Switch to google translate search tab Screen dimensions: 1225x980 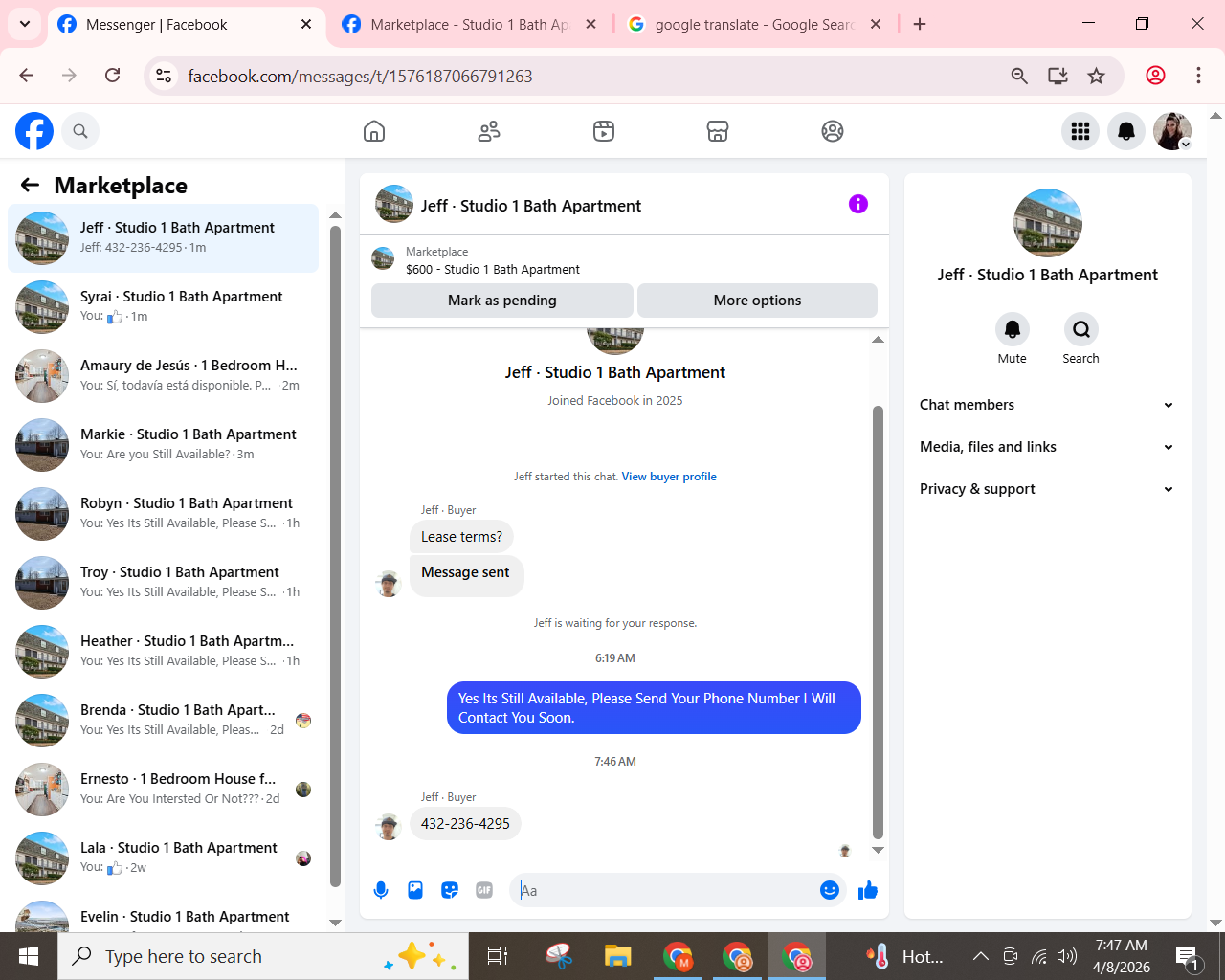754,24
